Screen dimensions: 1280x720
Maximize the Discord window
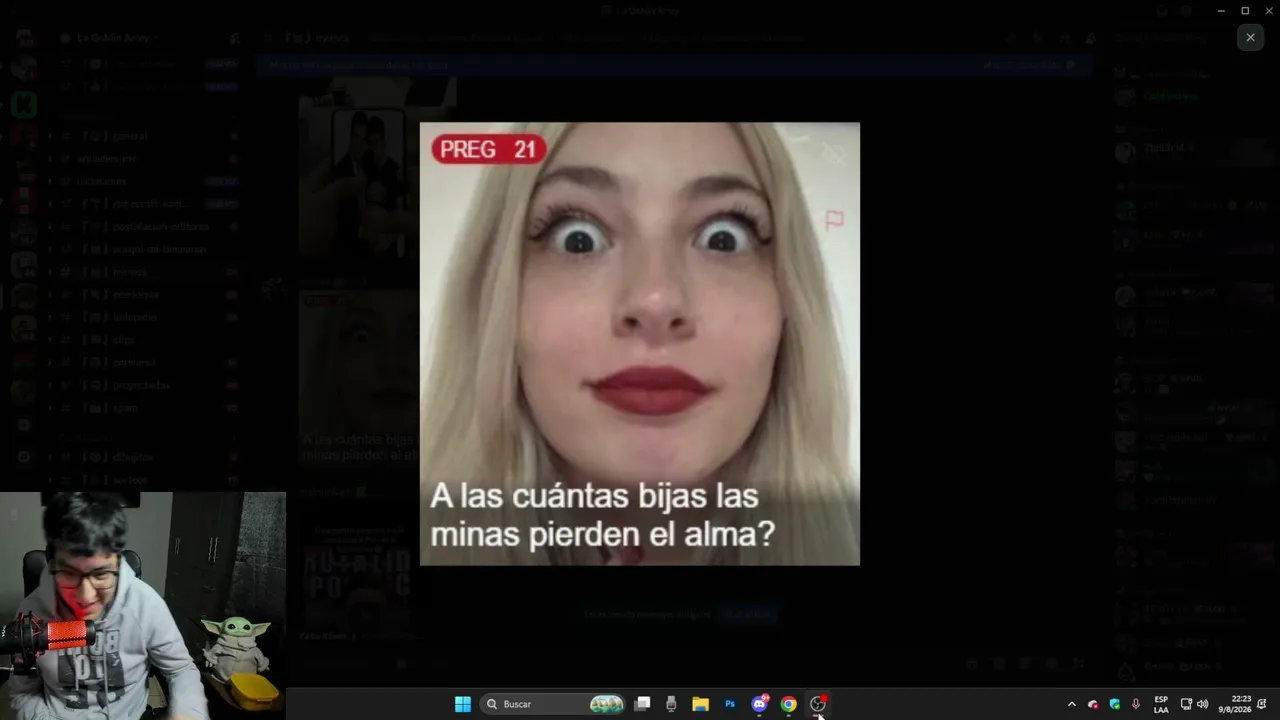1245,10
